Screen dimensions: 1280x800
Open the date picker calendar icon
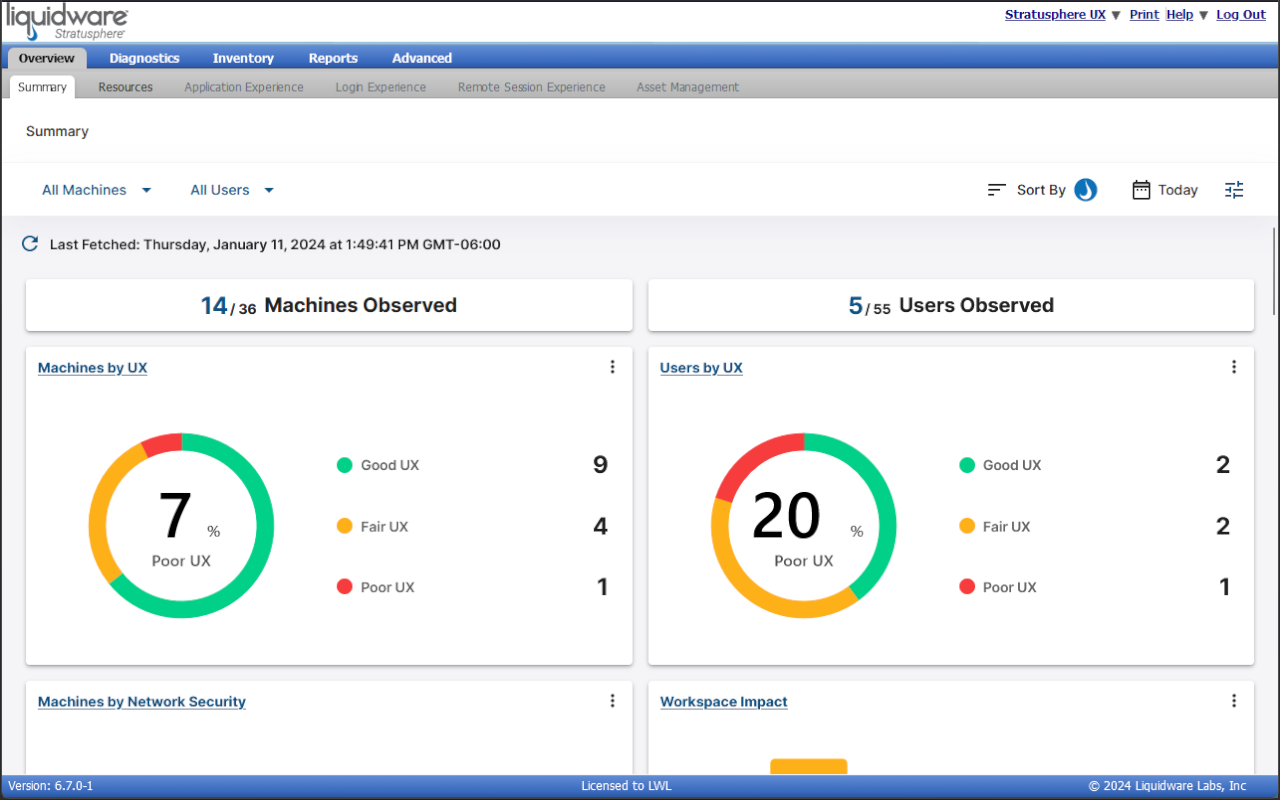(x=1141, y=189)
